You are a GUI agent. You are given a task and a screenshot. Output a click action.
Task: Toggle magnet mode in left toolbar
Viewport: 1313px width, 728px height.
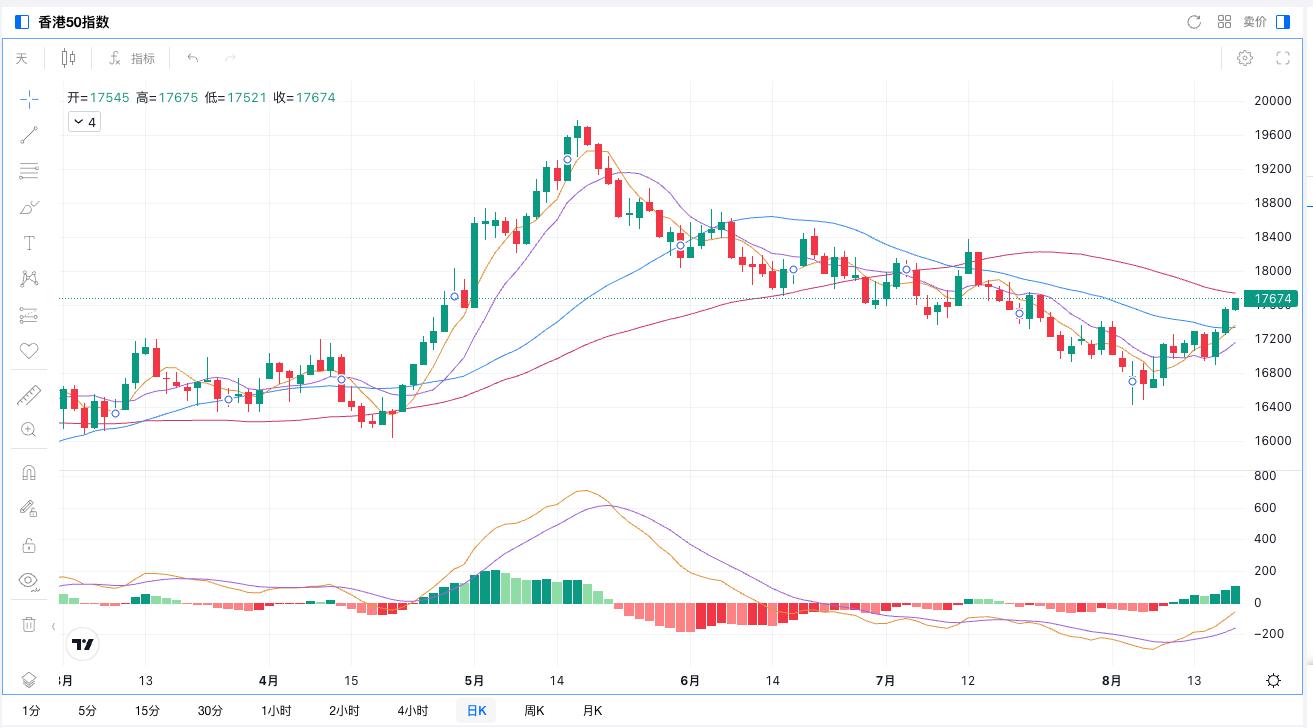[29, 473]
